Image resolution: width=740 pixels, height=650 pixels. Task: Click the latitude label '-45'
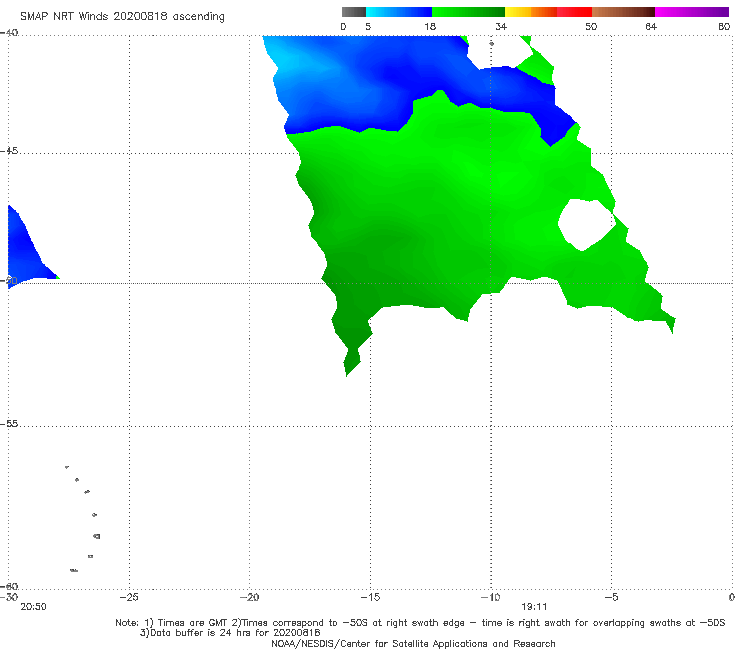click(x=9, y=151)
